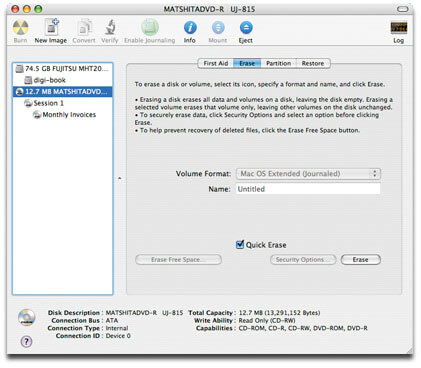
Task: Click the digi-book volume icon
Action: (28, 80)
